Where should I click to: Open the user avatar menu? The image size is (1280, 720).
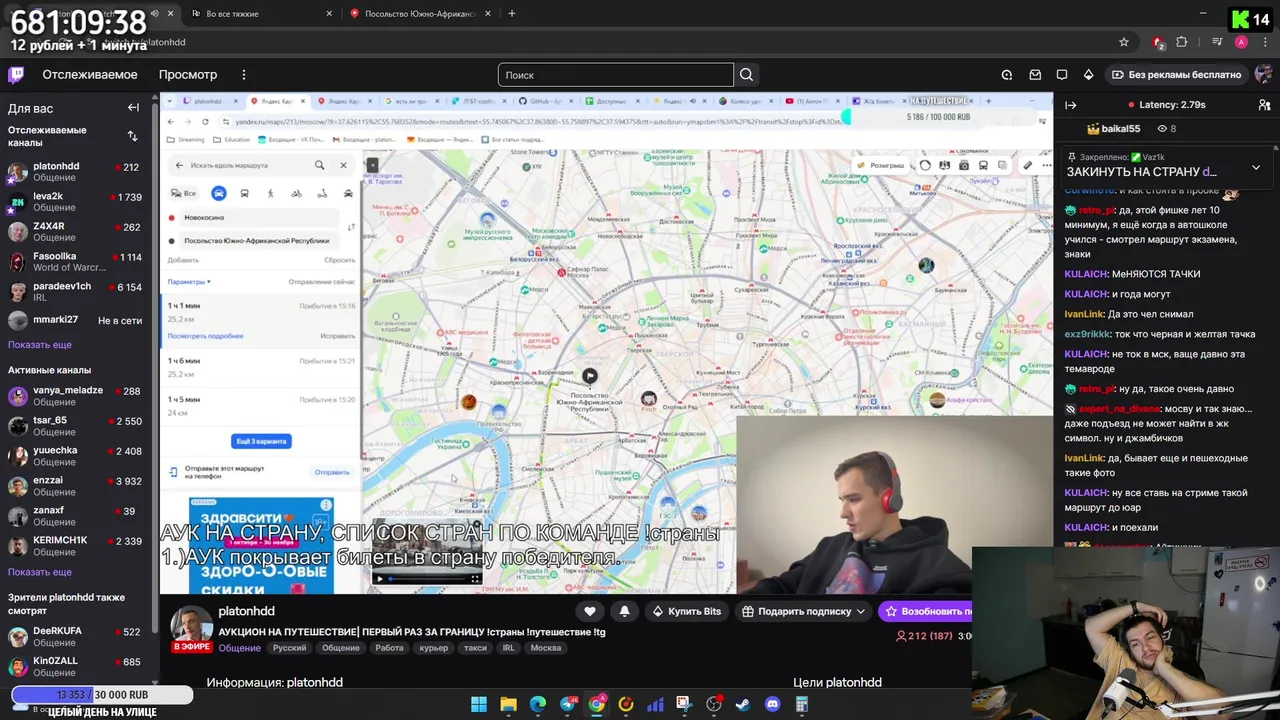pos(1264,75)
